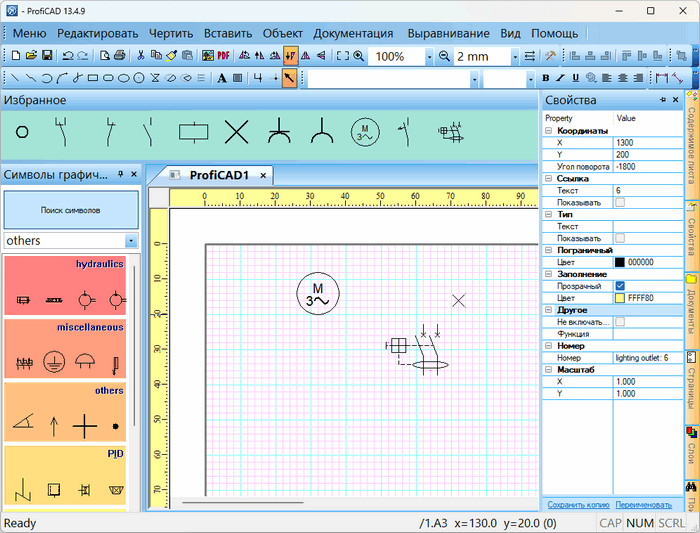
Task: Click the Cut scissors icon
Action: 141,56
